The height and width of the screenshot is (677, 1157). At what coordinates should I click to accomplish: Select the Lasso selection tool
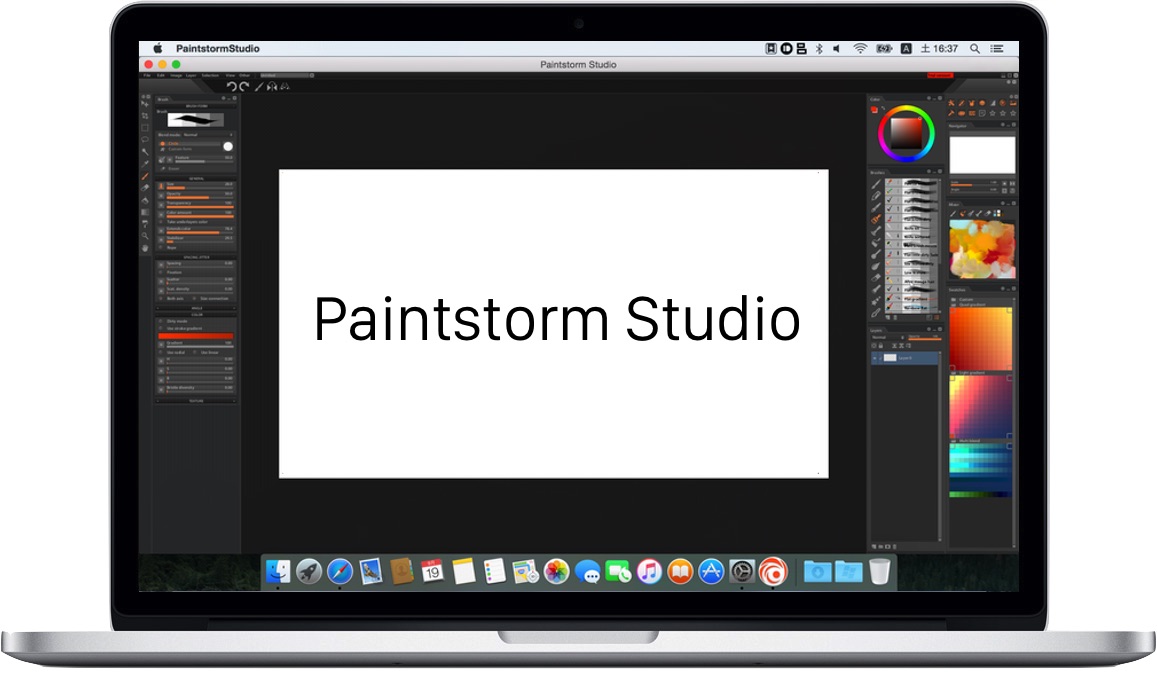coord(145,140)
